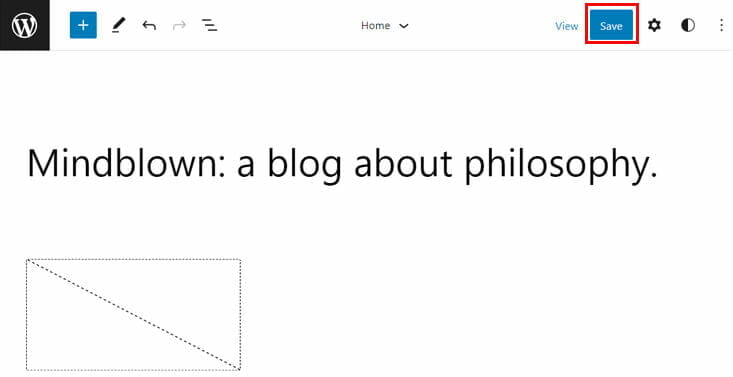Undo the last change

pyautogui.click(x=149, y=25)
